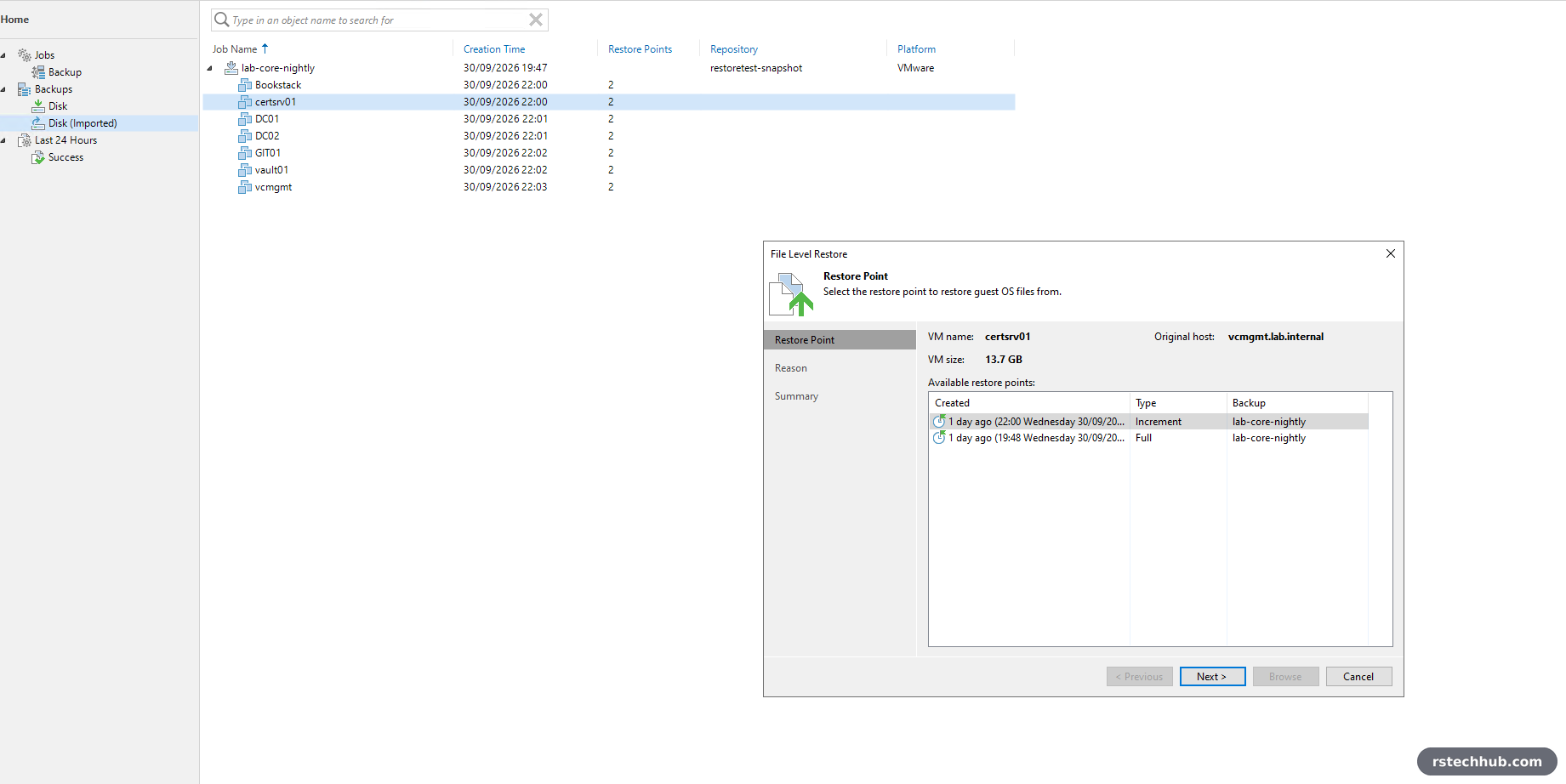Click the Bookstack VM icon
The height and width of the screenshot is (784, 1566).
tap(245, 85)
